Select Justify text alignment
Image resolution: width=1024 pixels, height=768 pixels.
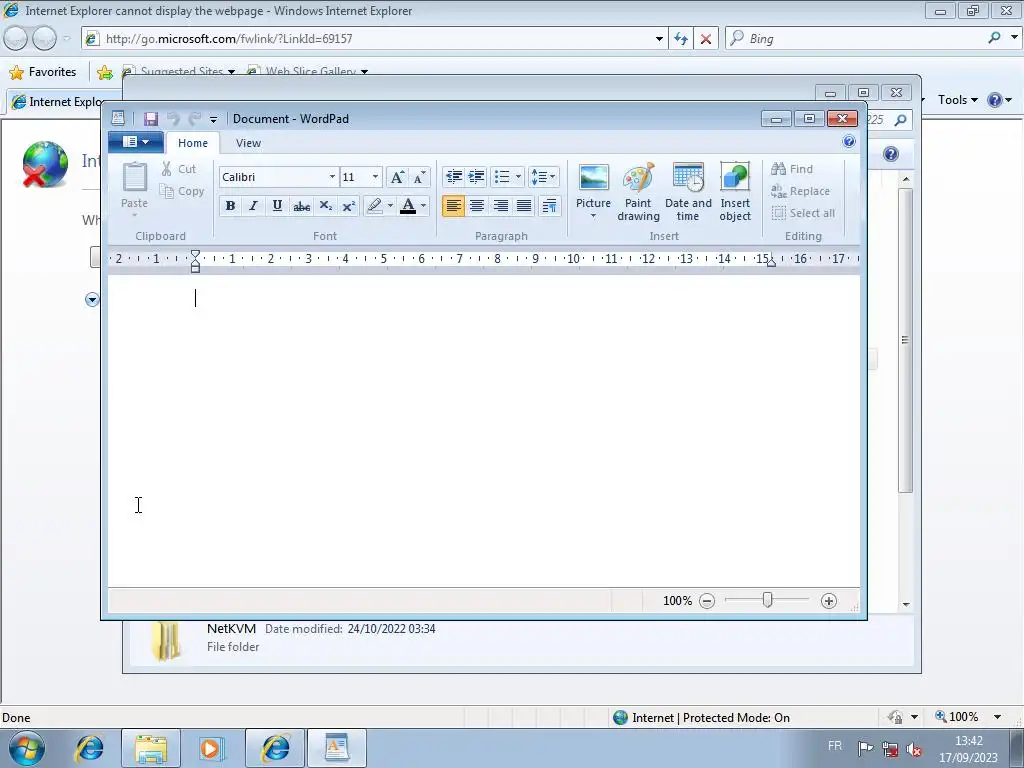524,206
